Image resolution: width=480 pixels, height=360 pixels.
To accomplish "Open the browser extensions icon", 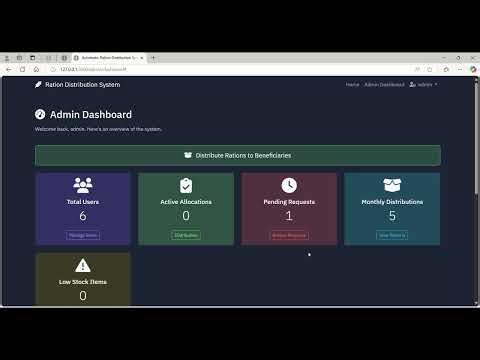I will coord(446,69).
